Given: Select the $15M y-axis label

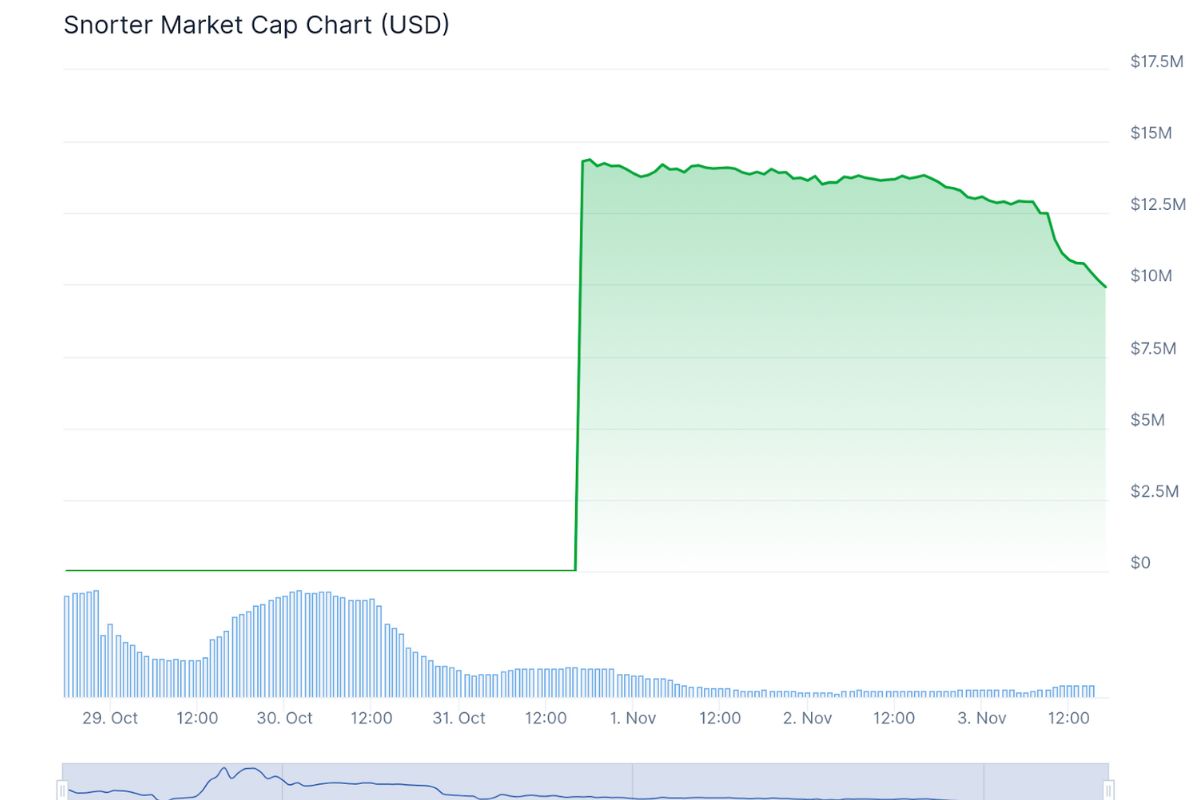Looking at the screenshot, I should click(1151, 133).
